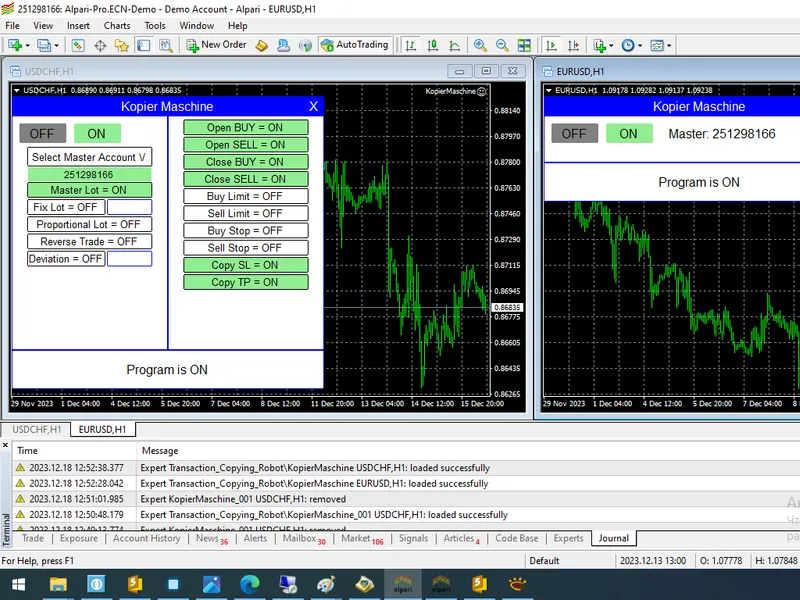Toggle the Terminal panel toolbar icon
800x600 pixels.
[x=143, y=45]
